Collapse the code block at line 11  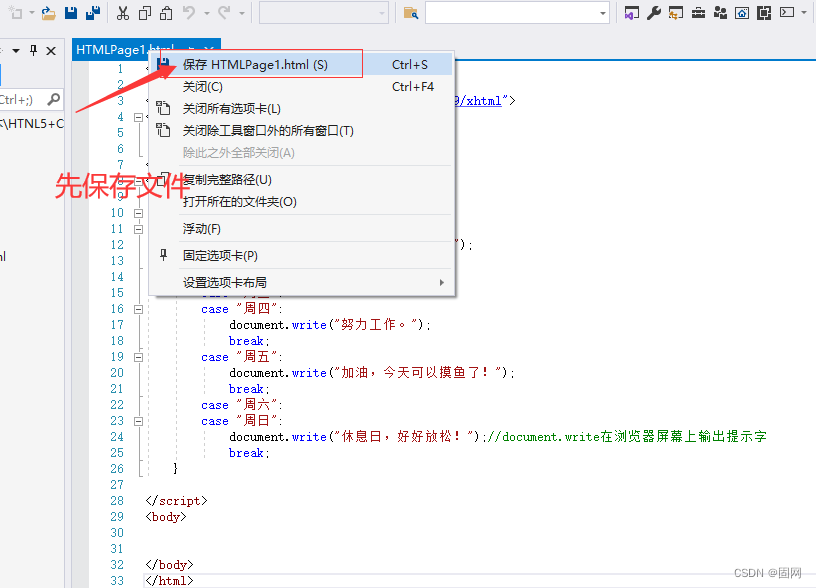138,229
